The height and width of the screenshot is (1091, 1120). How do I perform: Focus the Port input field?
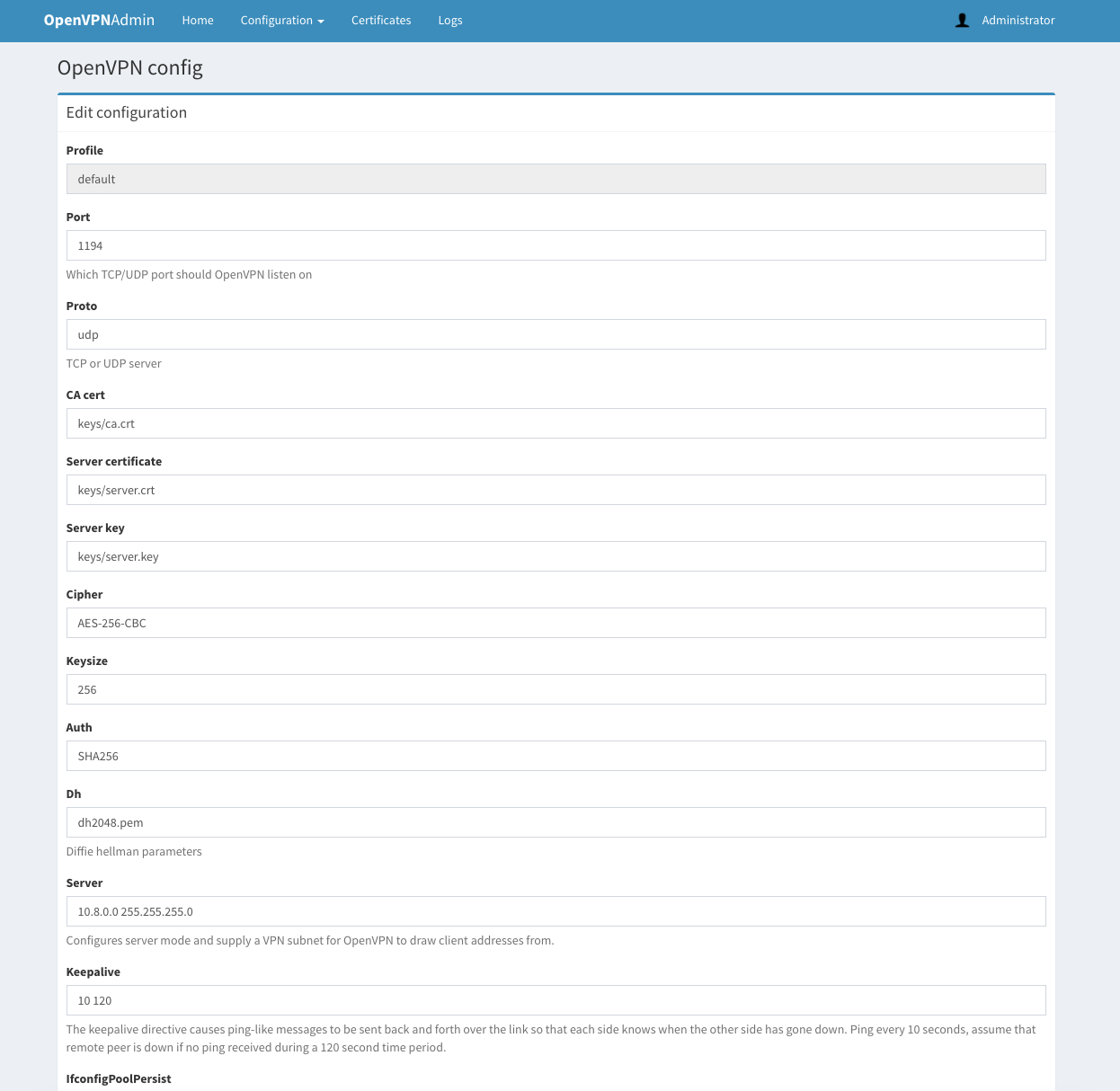pos(556,245)
